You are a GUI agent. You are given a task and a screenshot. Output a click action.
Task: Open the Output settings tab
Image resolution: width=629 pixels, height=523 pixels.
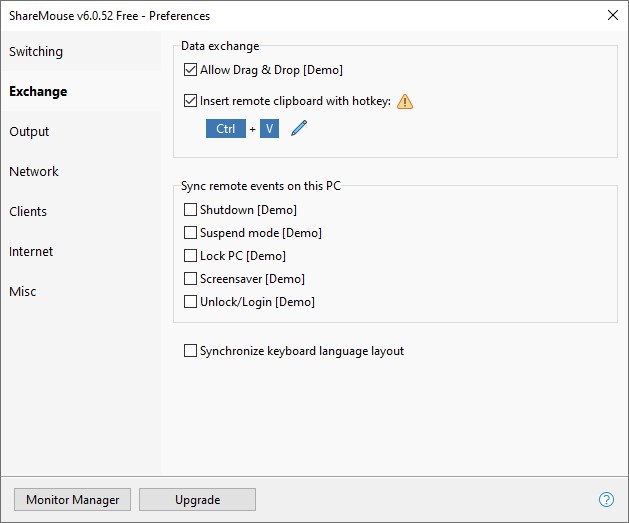click(29, 132)
